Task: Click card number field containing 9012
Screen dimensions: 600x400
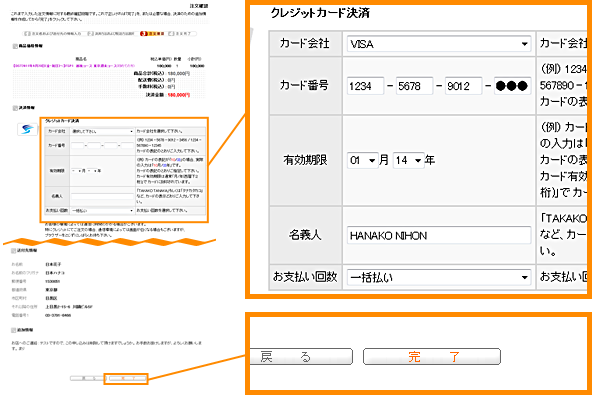Action: tap(461, 84)
